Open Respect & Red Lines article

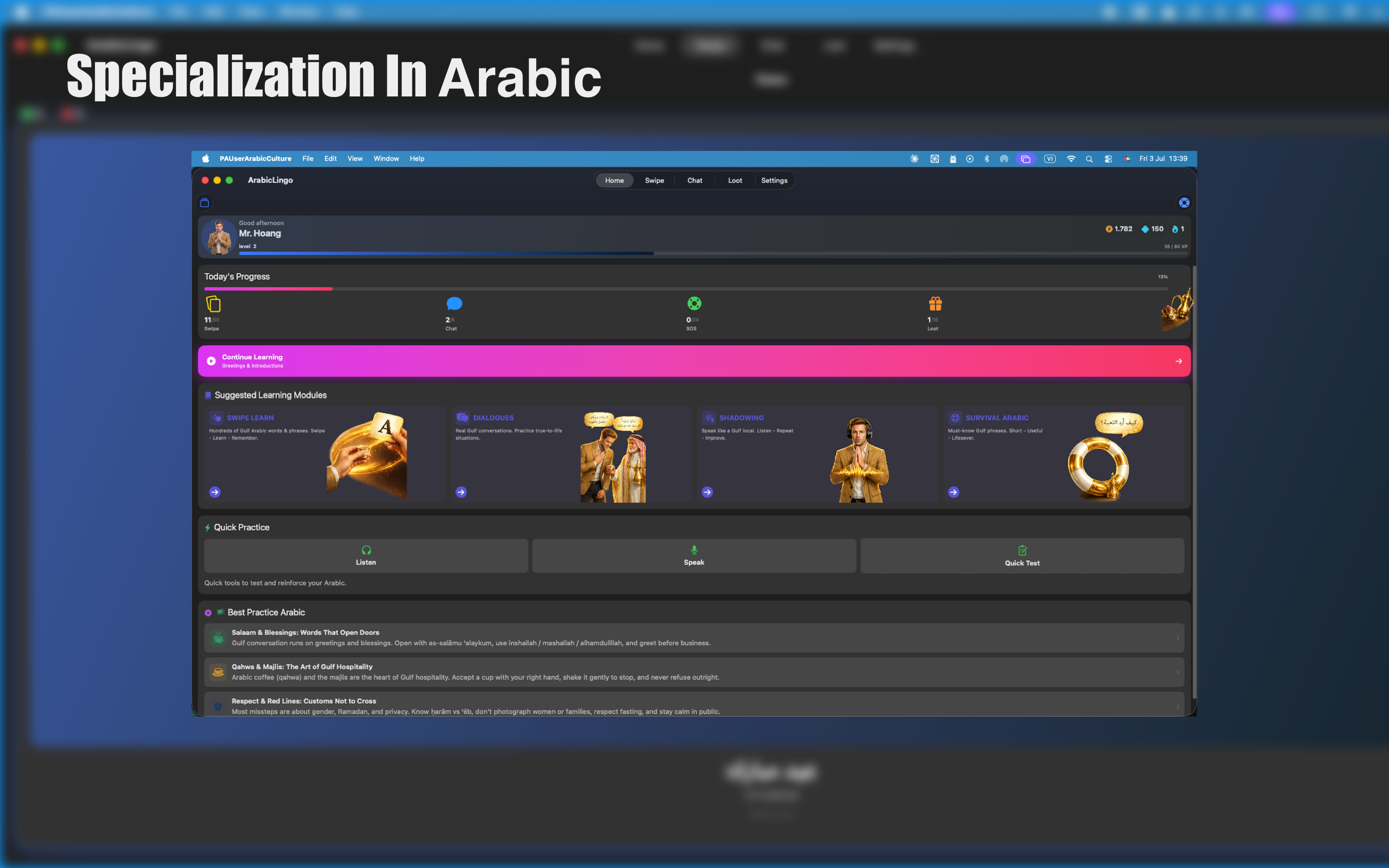tap(694, 705)
